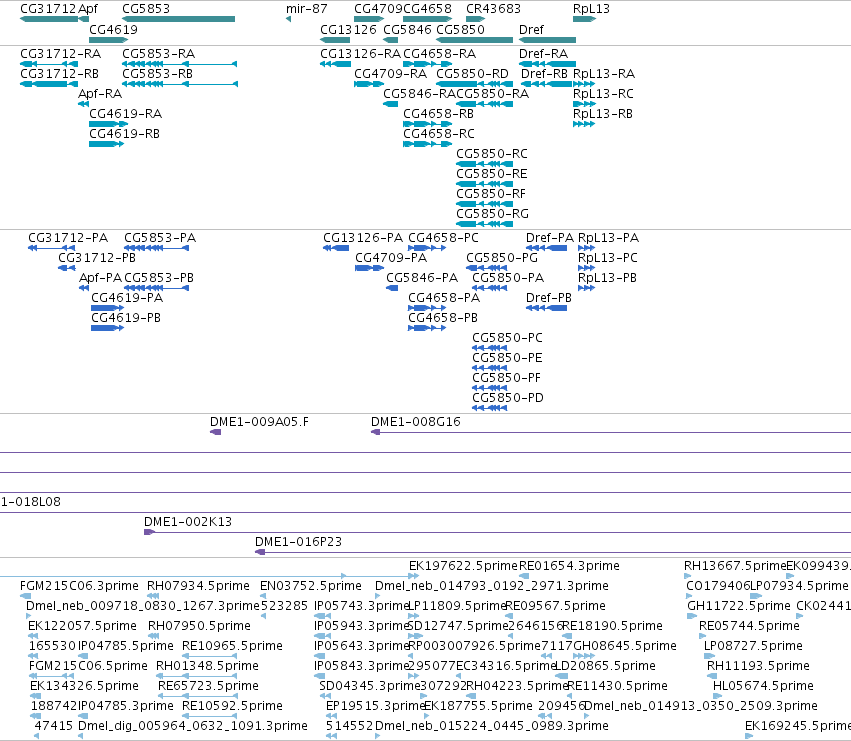Viewport: 851px width, 741px height.
Task: Open the CG5853-RB transcript label
Action: click(157, 73)
